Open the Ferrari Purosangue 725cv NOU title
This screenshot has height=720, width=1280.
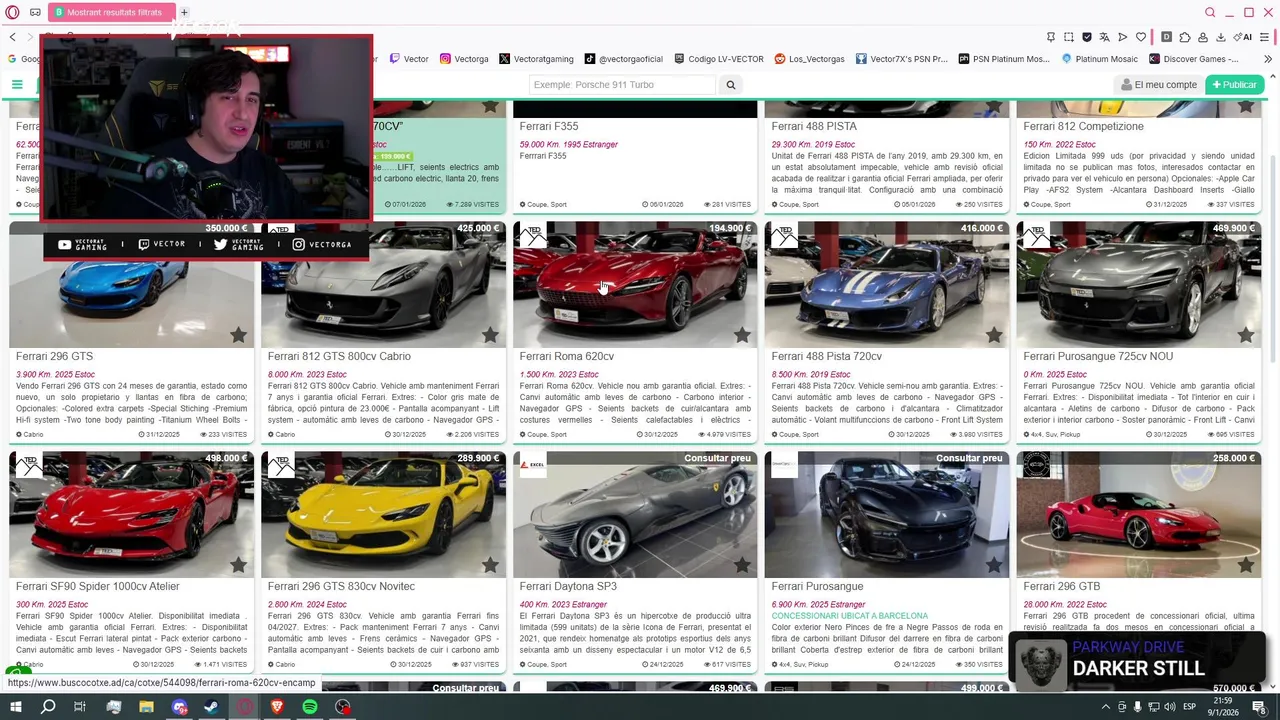pos(1098,356)
